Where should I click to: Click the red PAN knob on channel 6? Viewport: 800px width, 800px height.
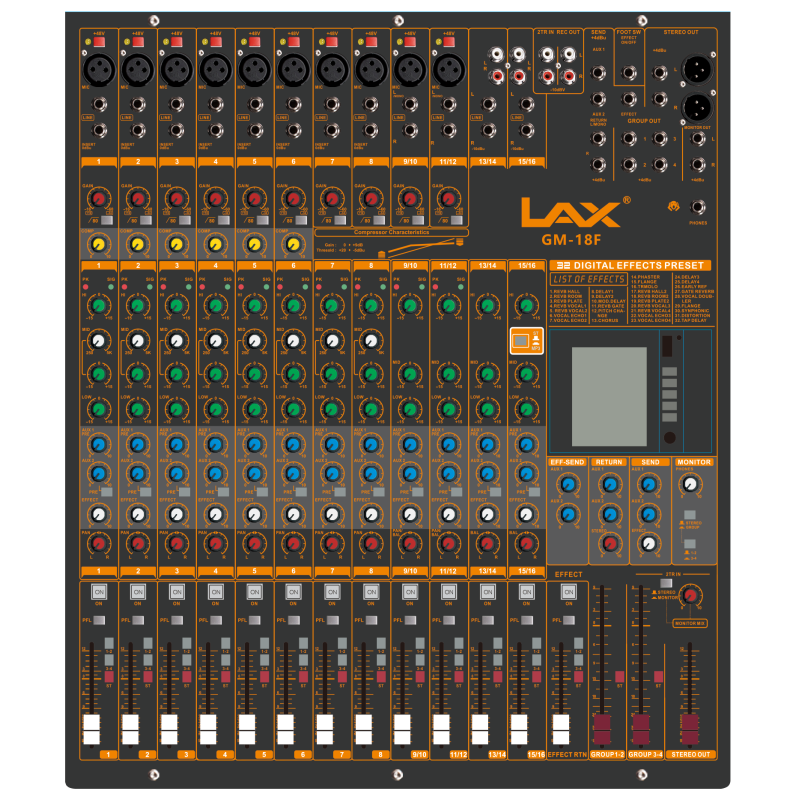(293, 544)
